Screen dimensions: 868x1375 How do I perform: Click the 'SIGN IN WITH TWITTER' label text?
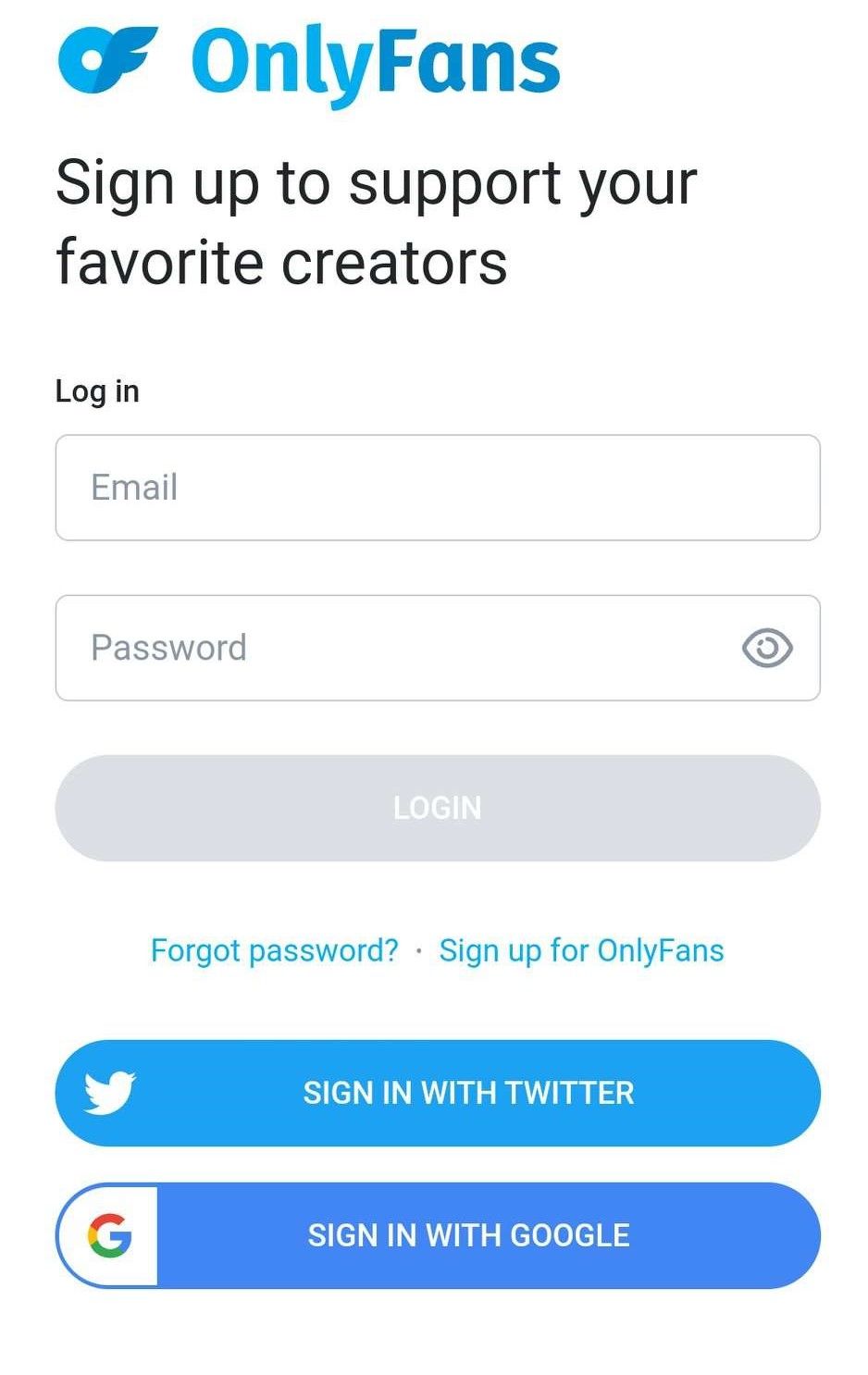[x=468, y=1093]
